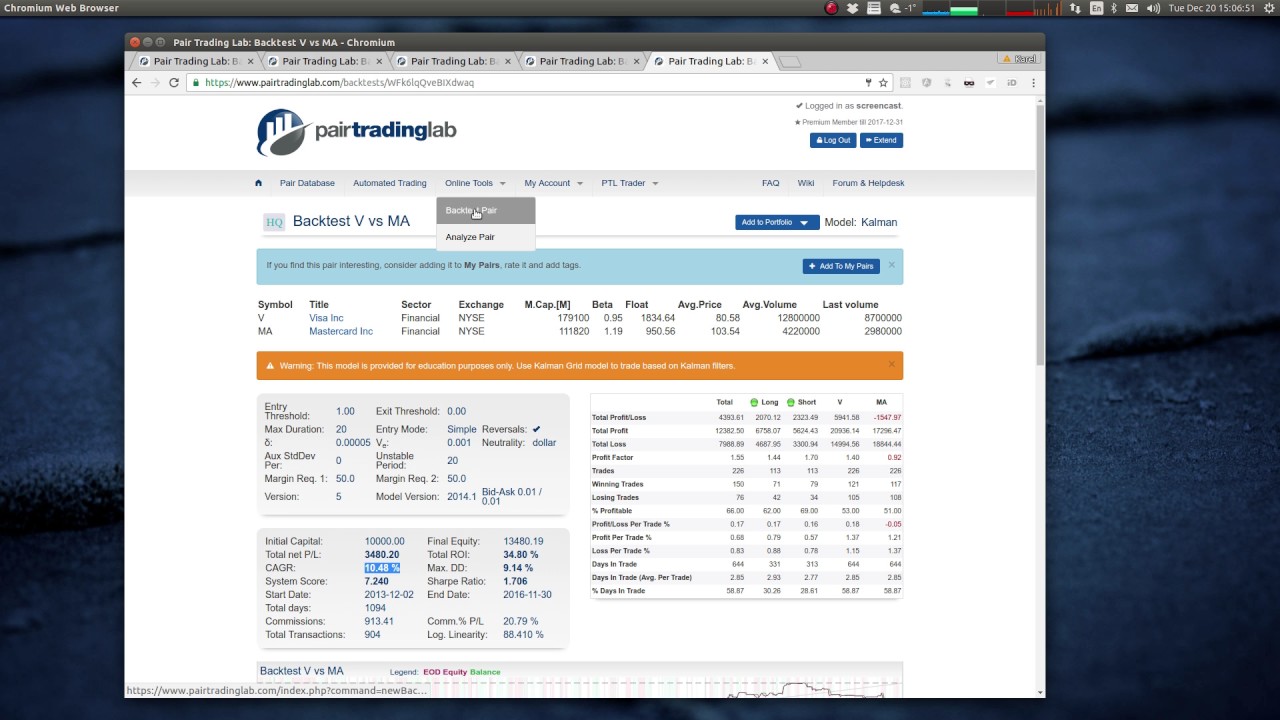Click the clock Tue Dec 20 15:06:51
This screenshot has width=1280, height=720.
pyautogui.click(x=1211, y=8)
